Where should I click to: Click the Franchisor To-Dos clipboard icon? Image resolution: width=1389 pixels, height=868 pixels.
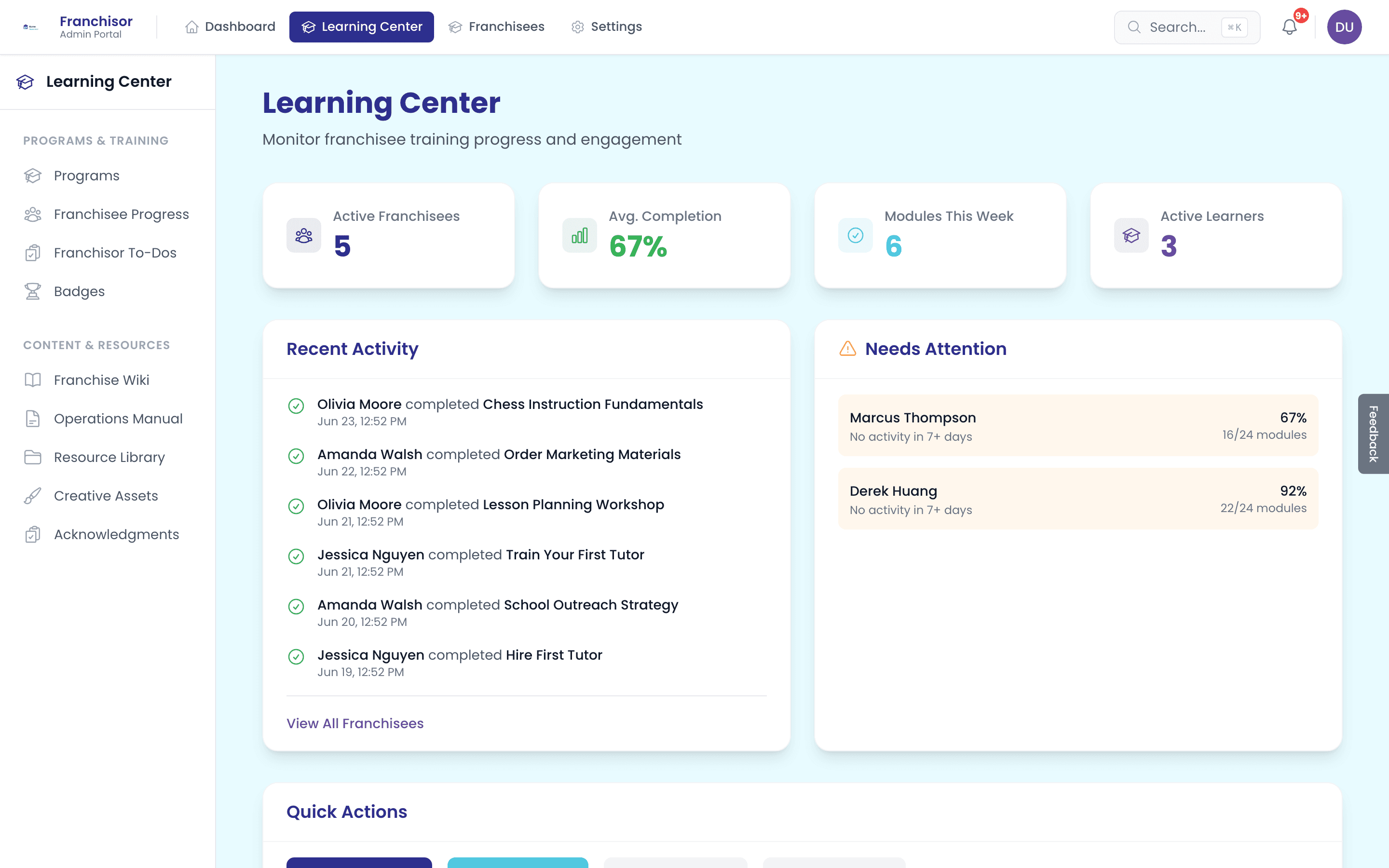pos(33,253)
